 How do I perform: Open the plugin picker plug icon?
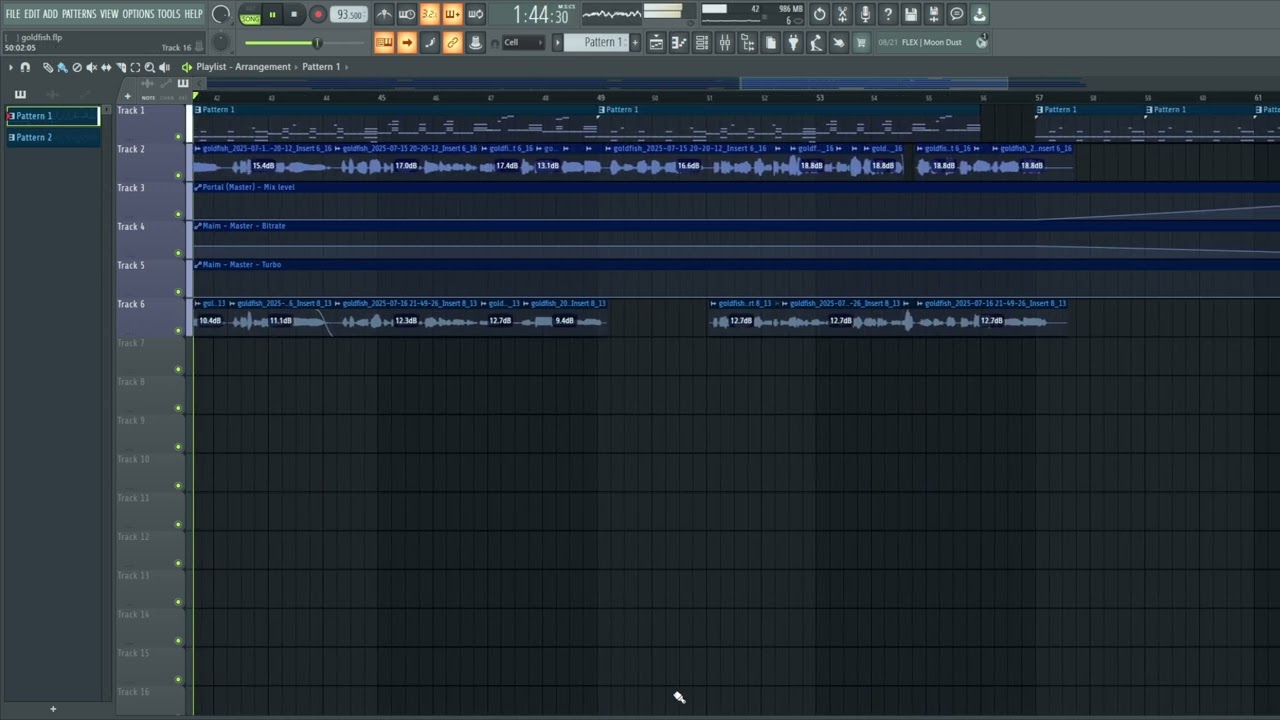pyautogui.click(x=794, y=42)
